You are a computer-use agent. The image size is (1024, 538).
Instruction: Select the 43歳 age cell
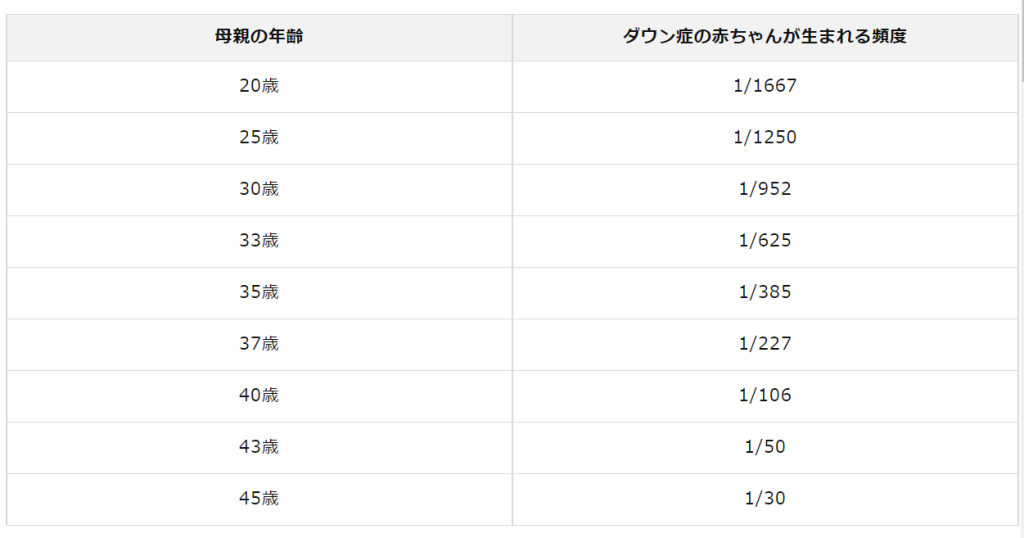pyautogui.click(x=259, y=447)
